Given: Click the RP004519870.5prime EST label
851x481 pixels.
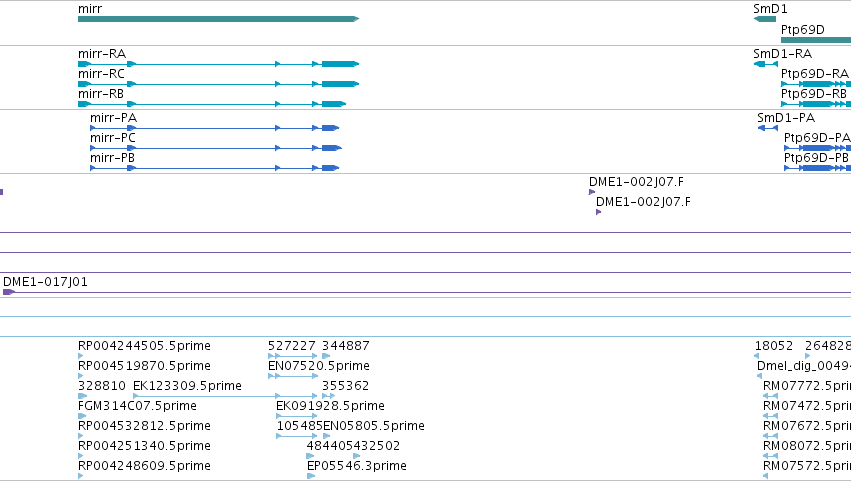Looking at the screenshot, I should (144, 366).
